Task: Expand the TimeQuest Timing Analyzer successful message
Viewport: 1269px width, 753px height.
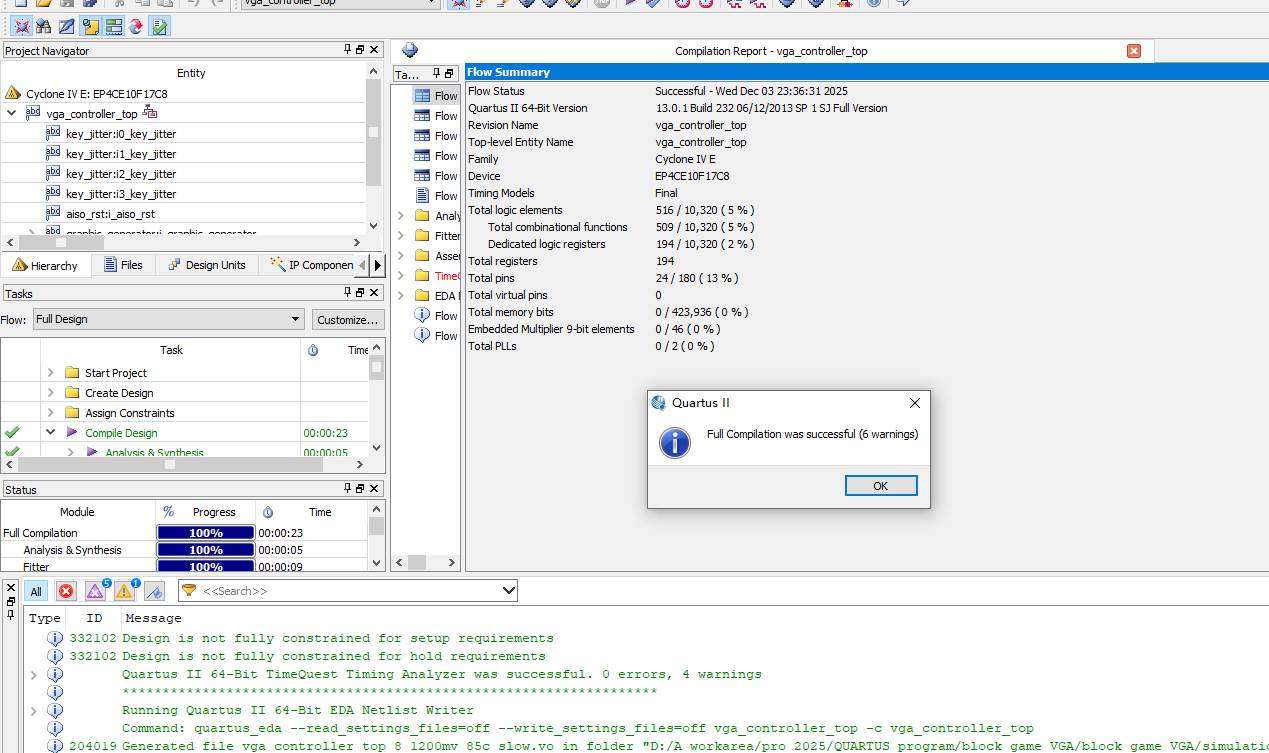Action: click(x=34, y=674)
